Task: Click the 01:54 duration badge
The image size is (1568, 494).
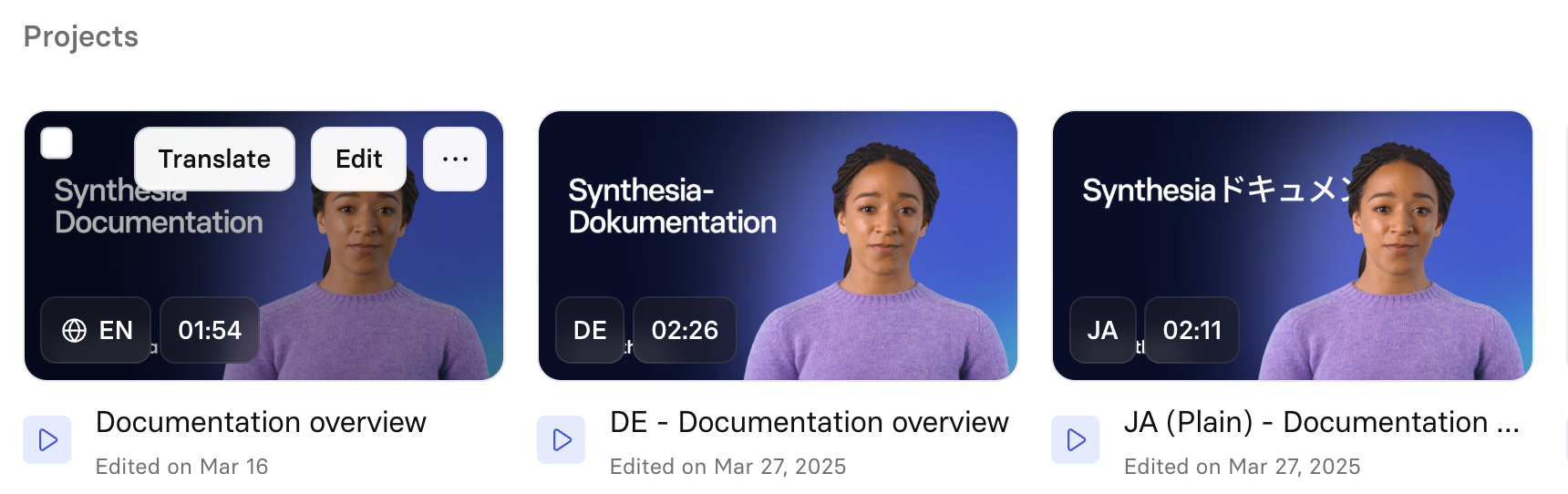Action: 210,330
